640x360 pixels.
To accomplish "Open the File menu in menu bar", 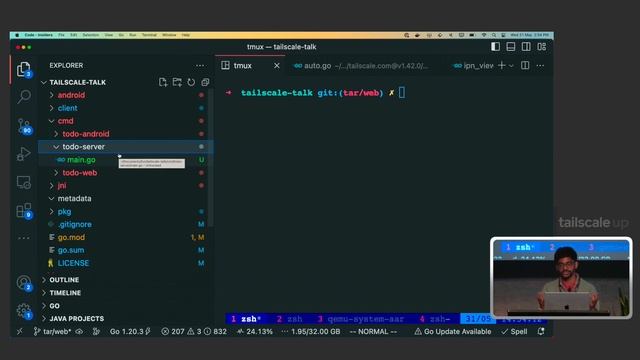I will tap(61, 35).
